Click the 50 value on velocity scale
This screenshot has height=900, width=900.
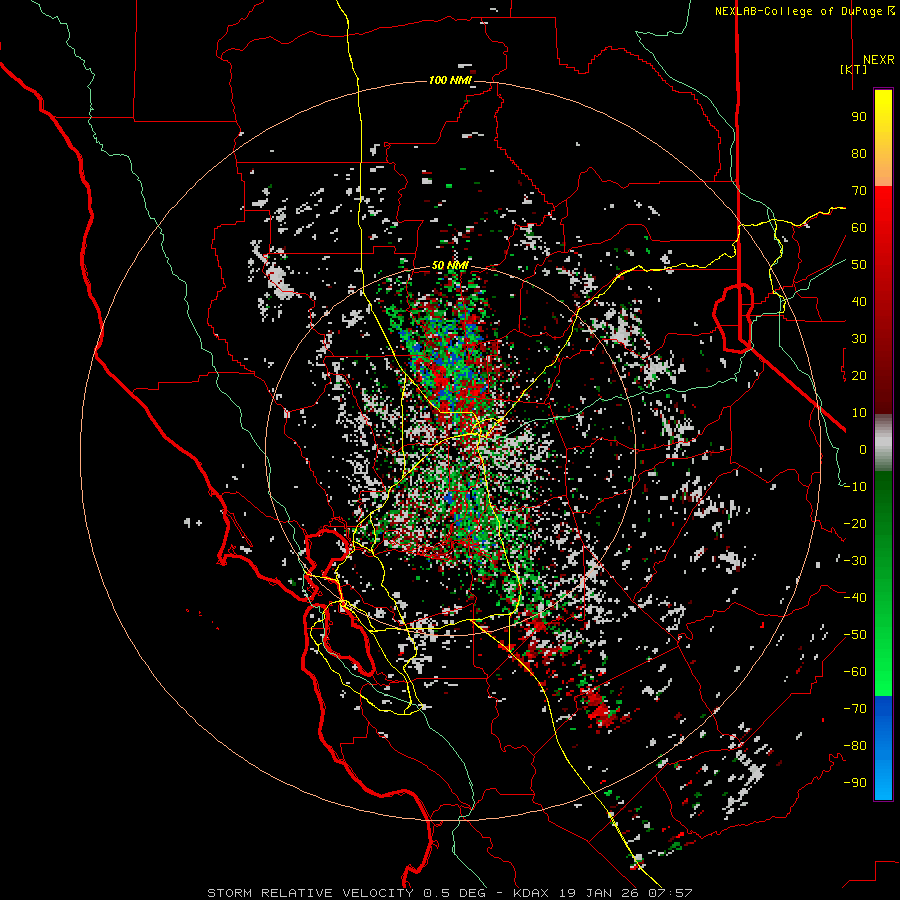[859, 265]
